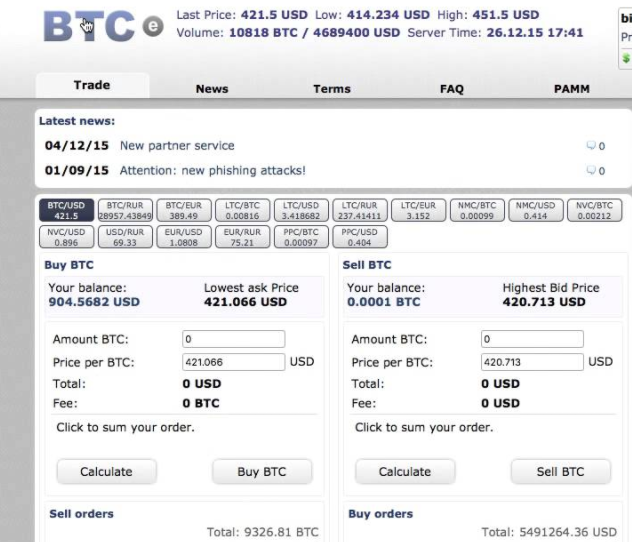
Task: Select the LTC/USD currency pair
Action: coord(301,210)
